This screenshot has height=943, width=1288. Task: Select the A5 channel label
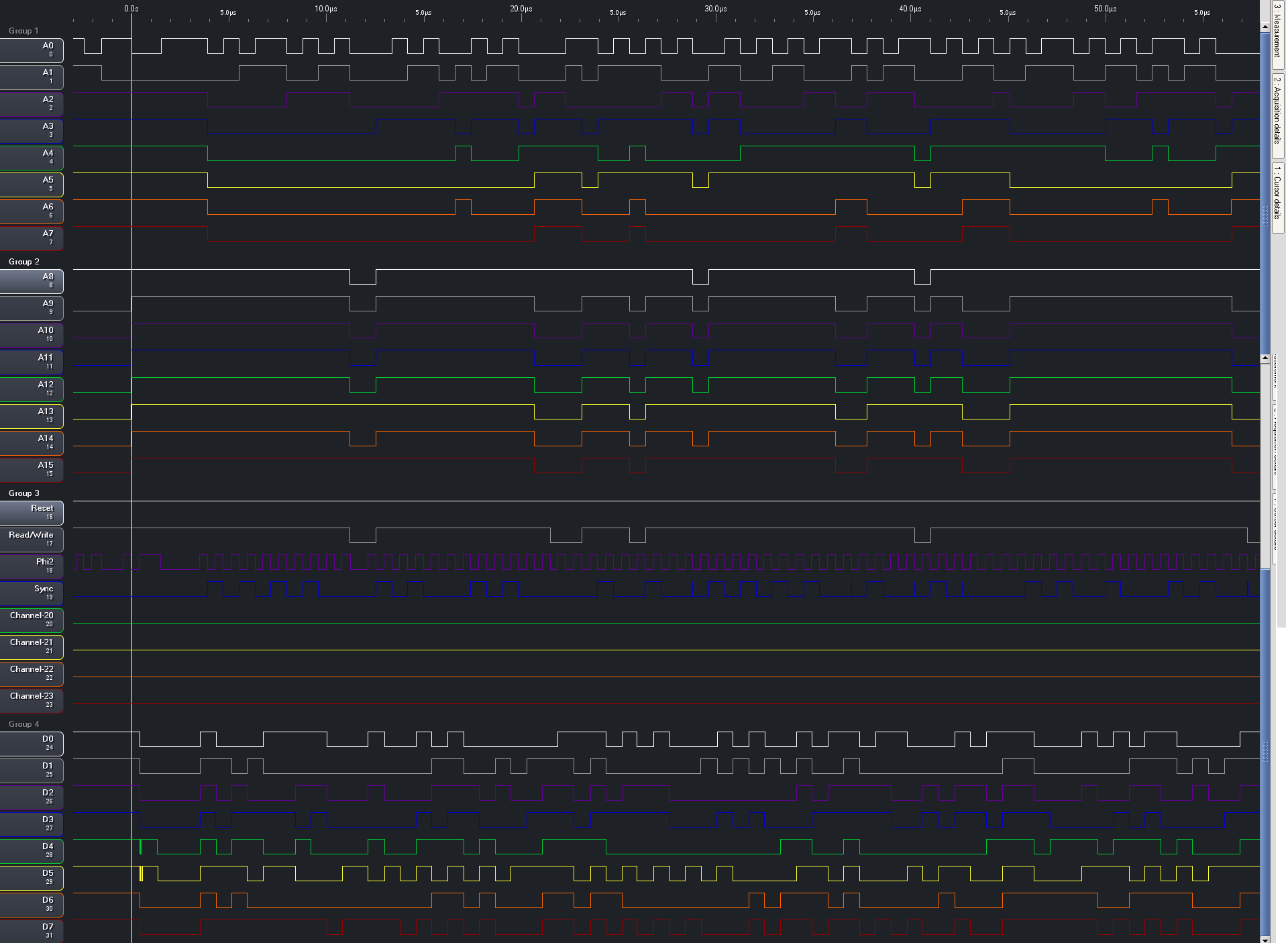pyautogui.click(x=32, y=185)
